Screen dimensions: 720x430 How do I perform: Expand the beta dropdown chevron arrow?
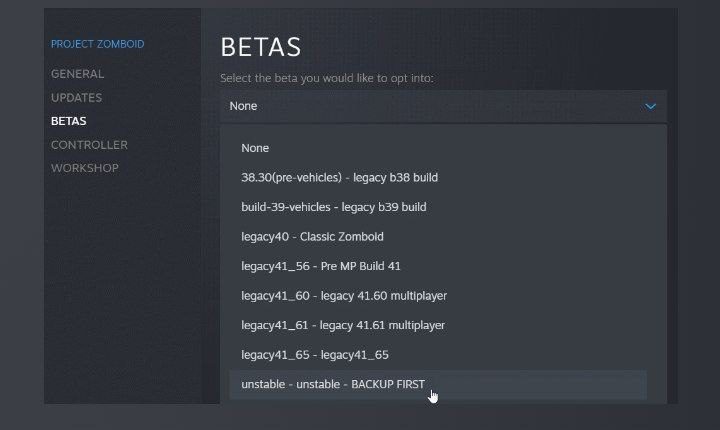[650, 106]
